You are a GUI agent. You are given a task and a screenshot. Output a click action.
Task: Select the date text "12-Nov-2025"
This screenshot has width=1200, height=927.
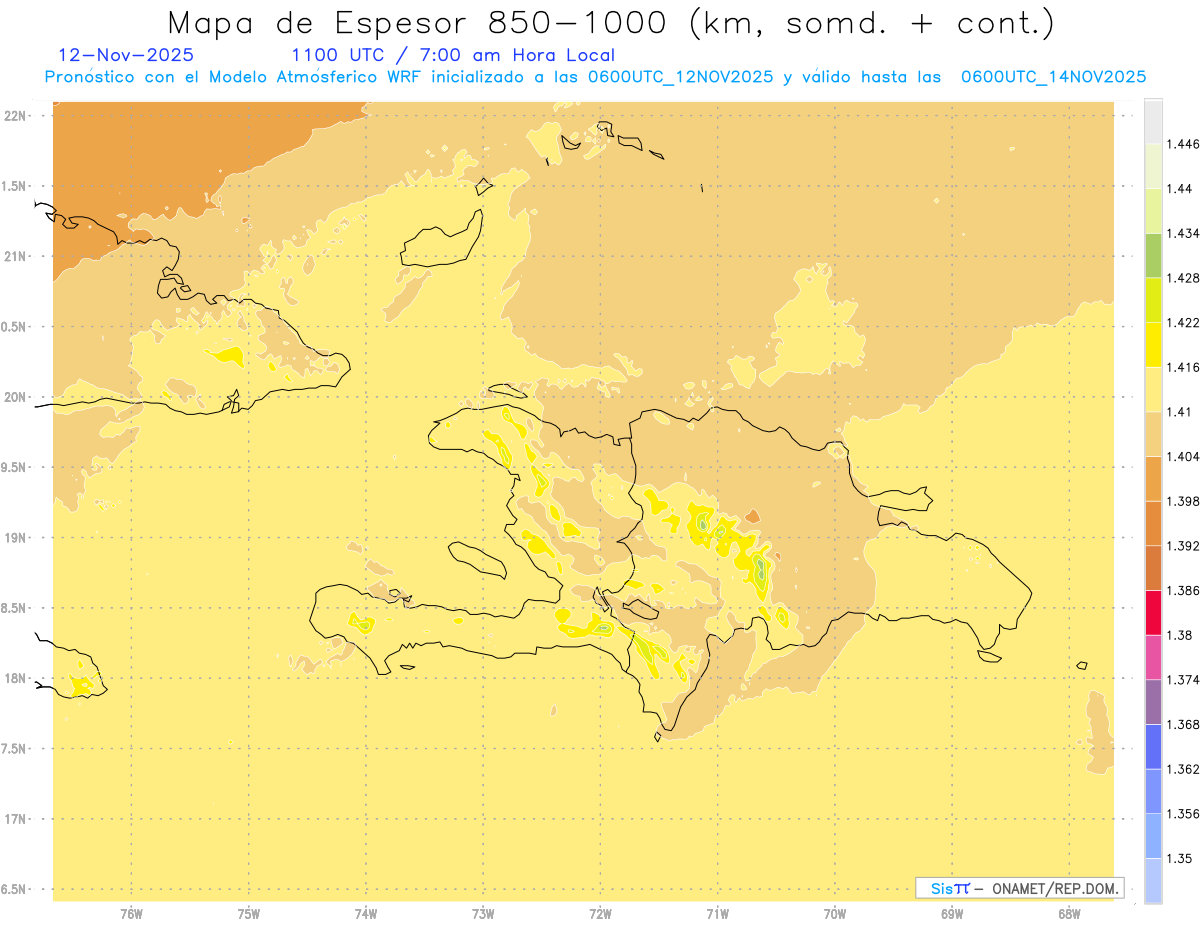126,56
